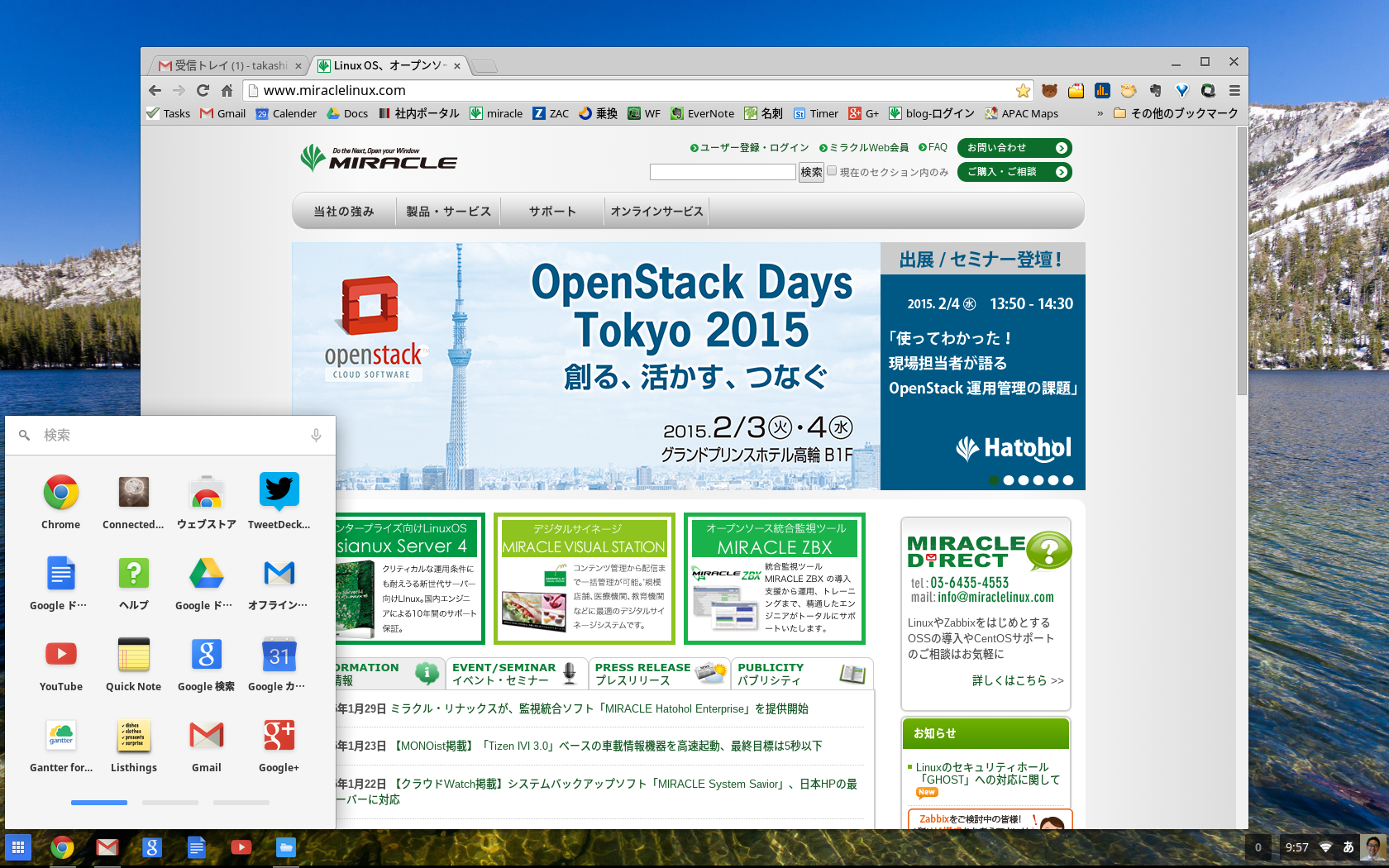Click the address bar URL
Viewport: 1389px width, 868px height.
click(334, 90)
